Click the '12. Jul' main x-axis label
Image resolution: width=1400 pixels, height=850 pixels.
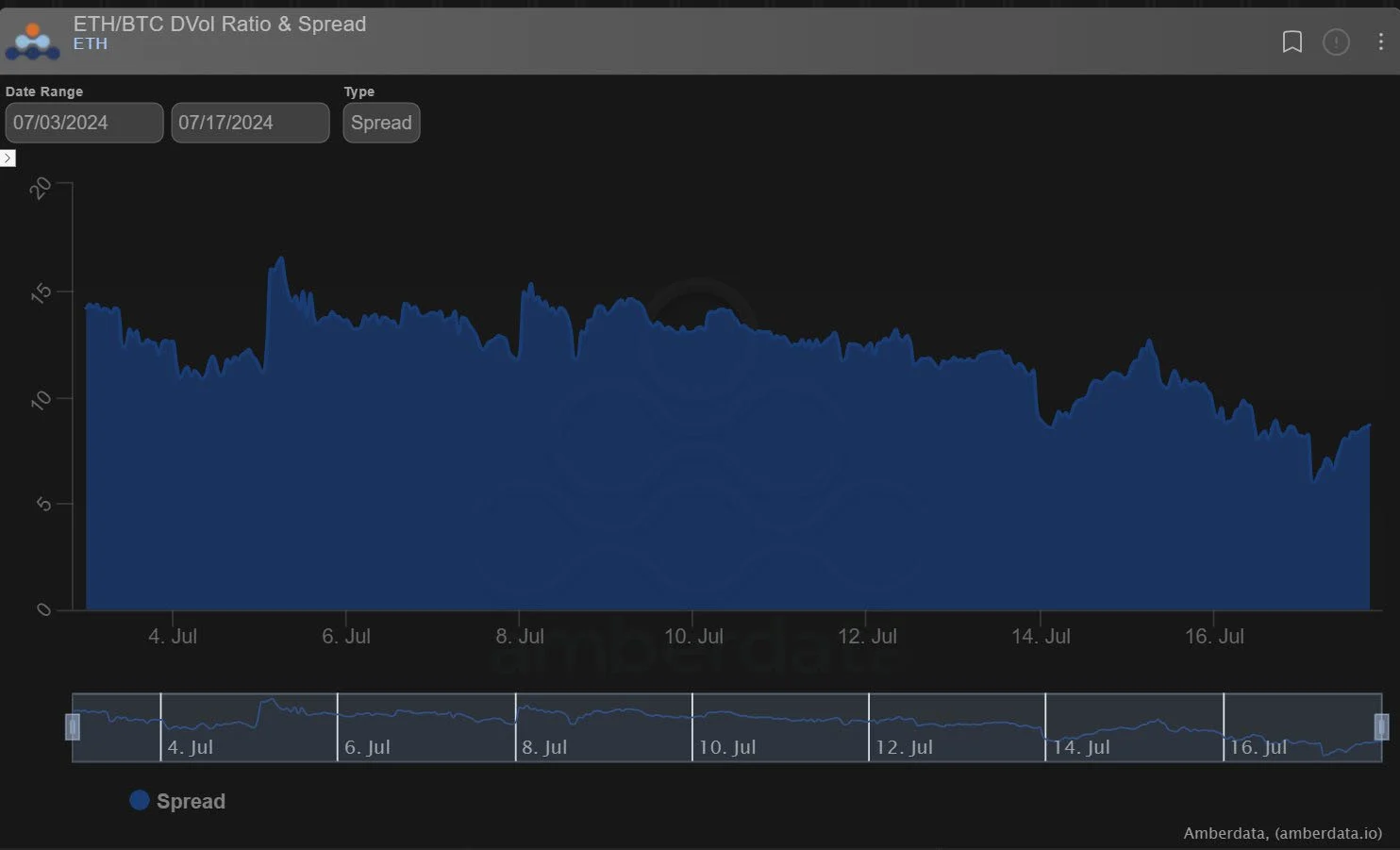867,637
